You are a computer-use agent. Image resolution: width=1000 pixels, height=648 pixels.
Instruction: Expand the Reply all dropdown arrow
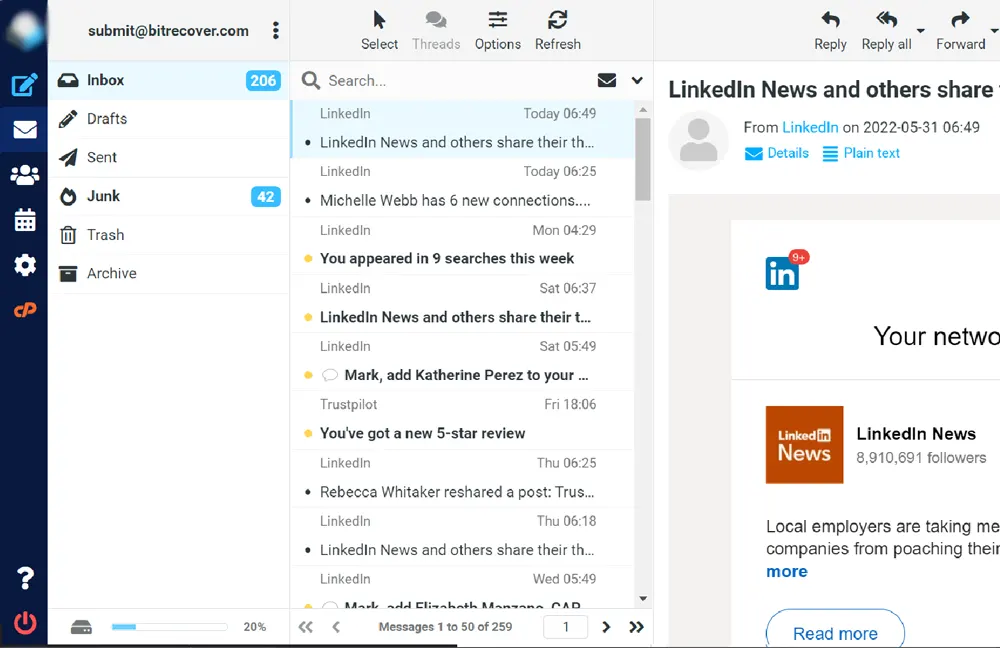click(920, 31)
